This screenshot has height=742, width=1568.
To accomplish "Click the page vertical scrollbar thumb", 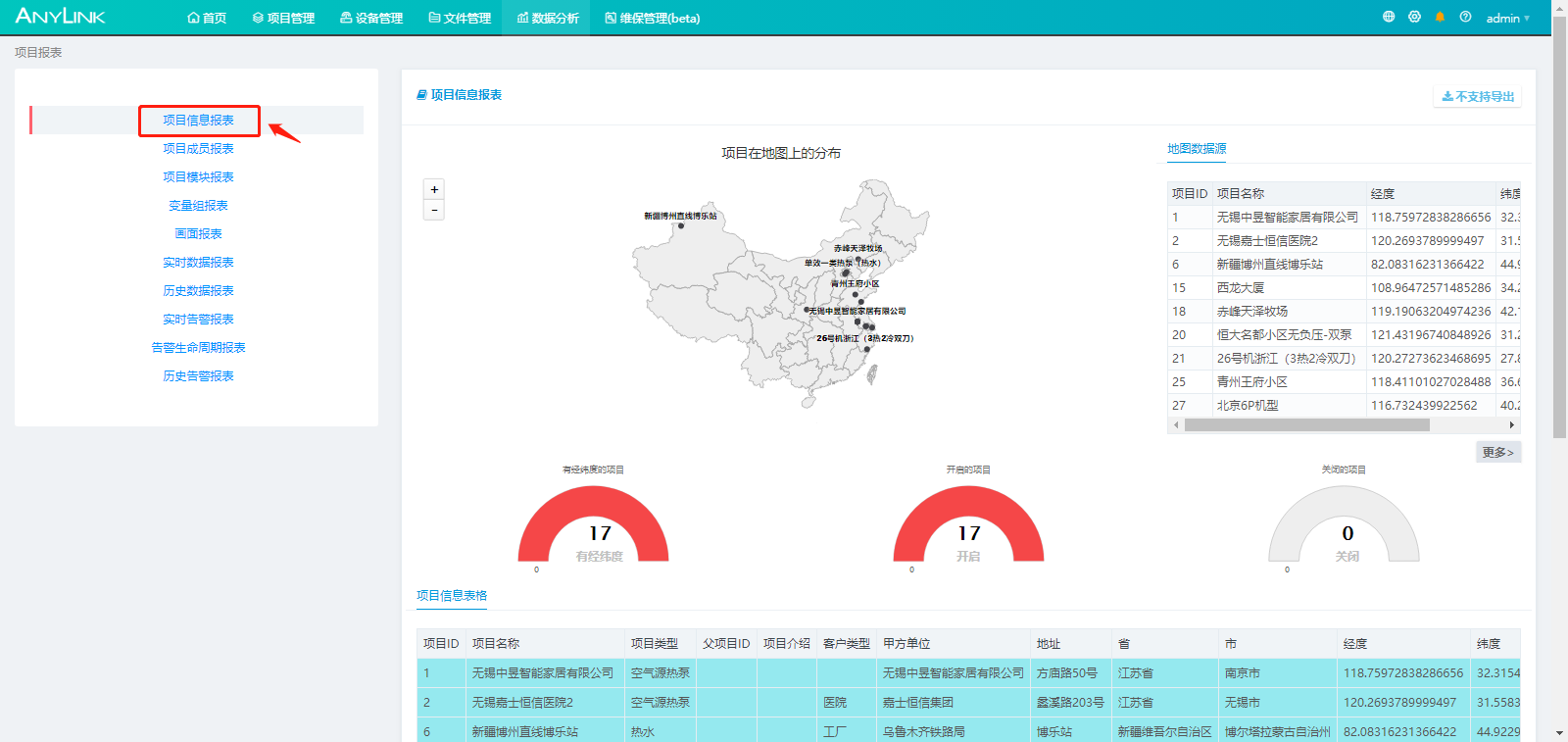I will (1559, 225).
